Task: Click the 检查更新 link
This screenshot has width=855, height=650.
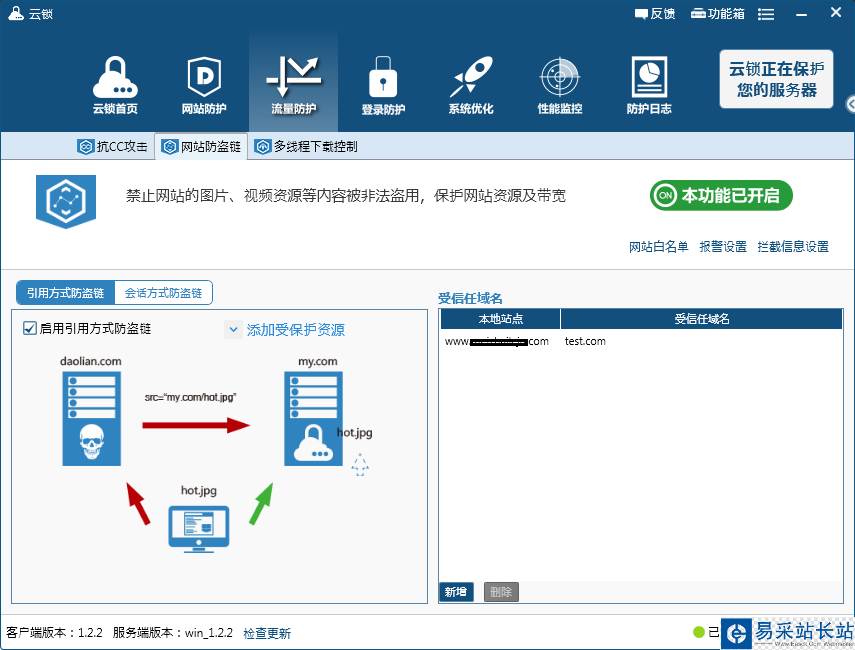Action: [x=267, y=633]
